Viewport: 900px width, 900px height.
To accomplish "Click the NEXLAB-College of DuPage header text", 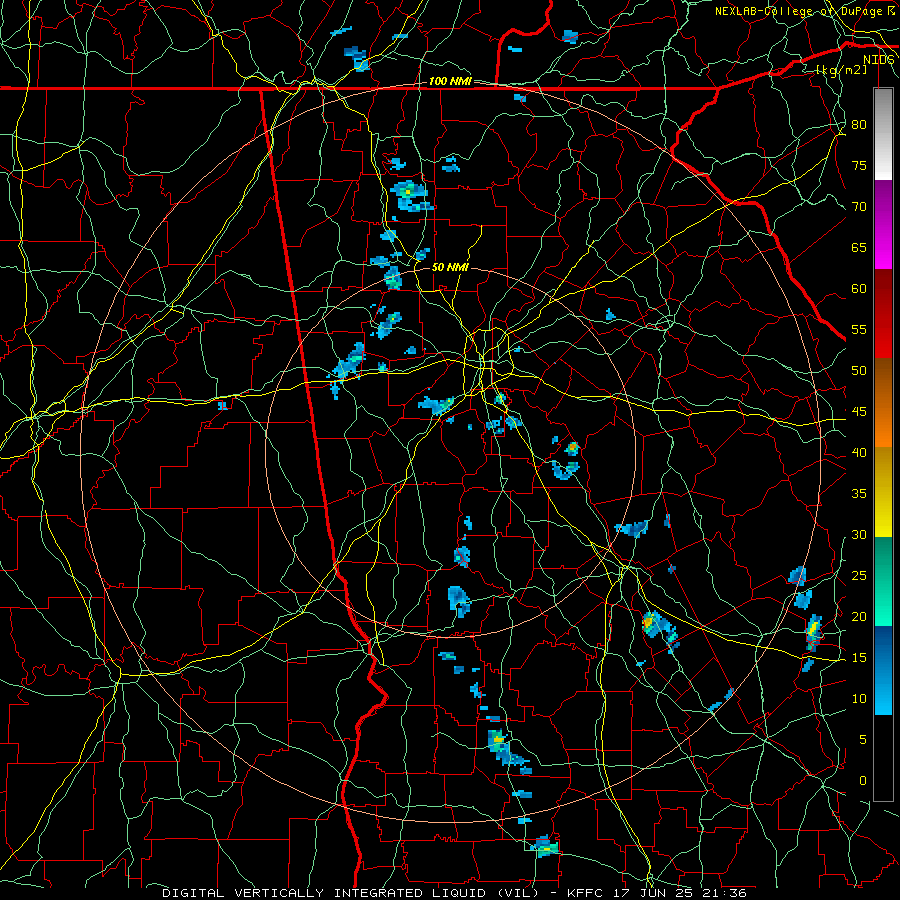I will (804, 11).
